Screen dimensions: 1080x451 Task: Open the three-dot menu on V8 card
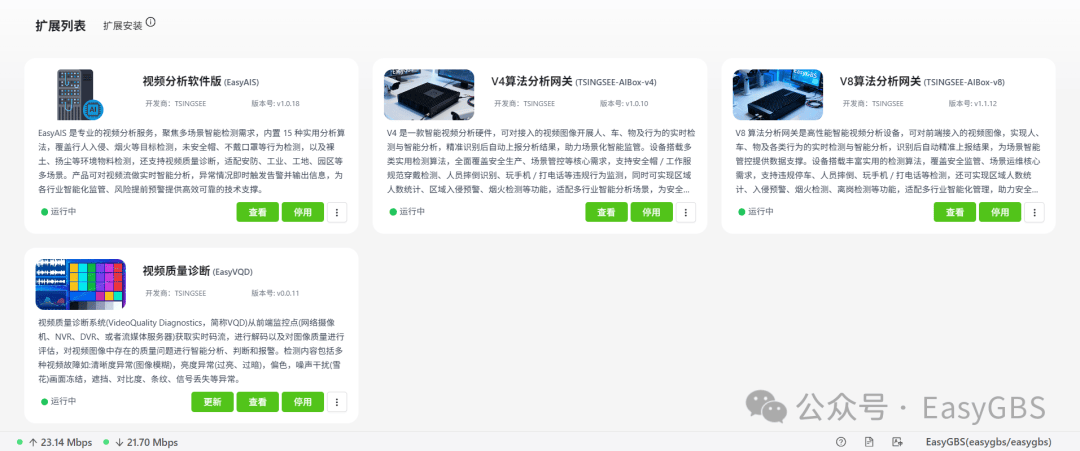click(1035, 212)
